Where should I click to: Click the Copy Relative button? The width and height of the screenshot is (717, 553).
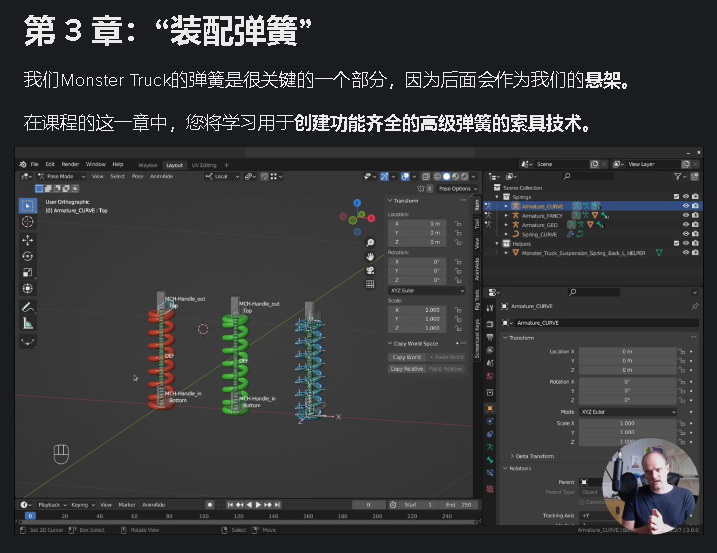click(x=407, y=369)
